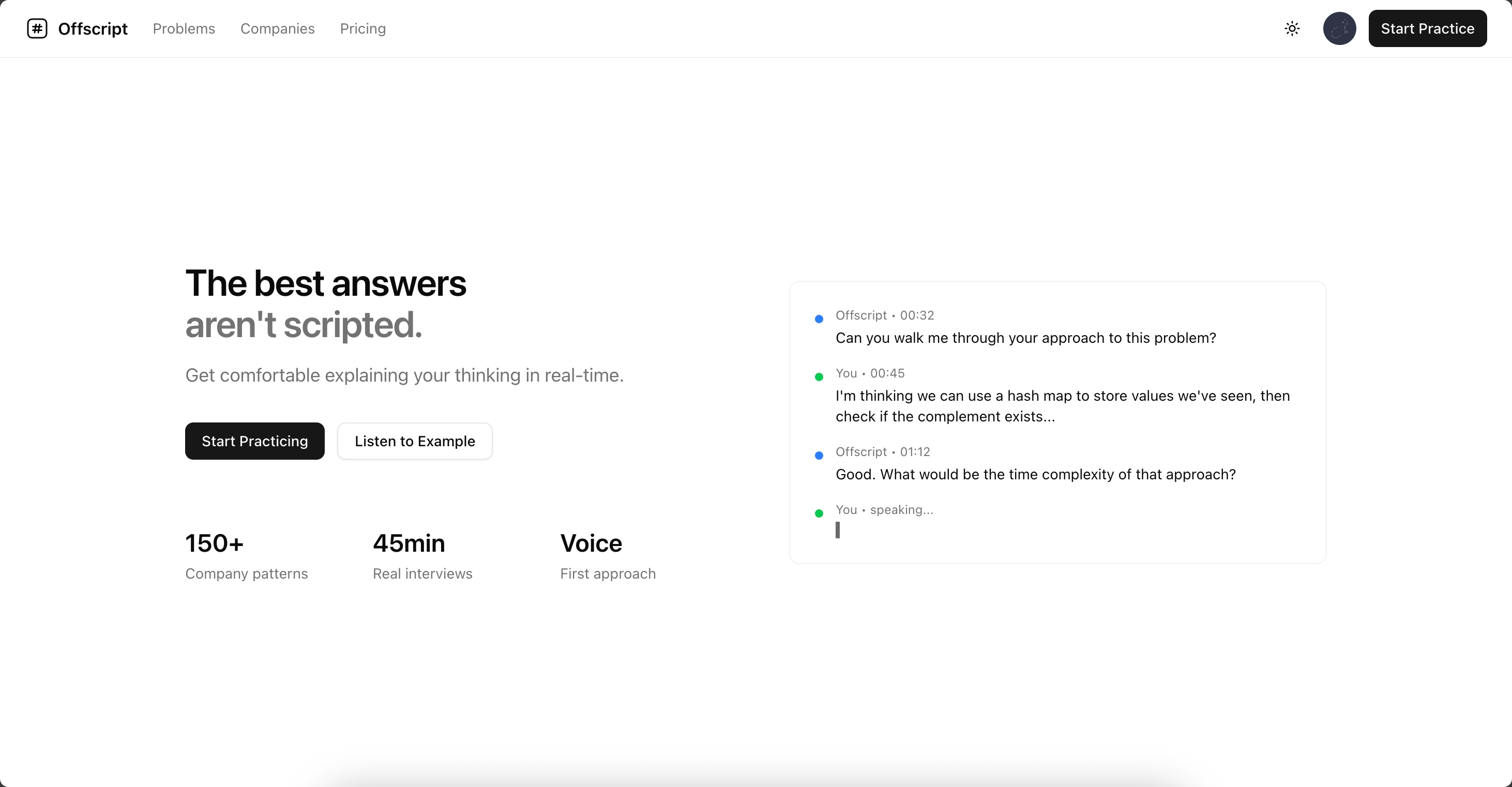Click the blinking cursor under You speaking
The image size is (1512, 787).
pos(838,530)
